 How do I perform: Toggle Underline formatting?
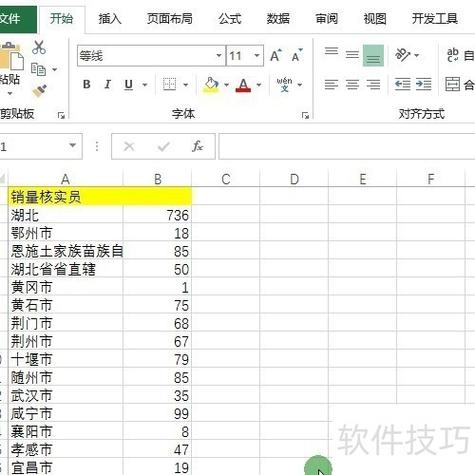pos(129,85)
